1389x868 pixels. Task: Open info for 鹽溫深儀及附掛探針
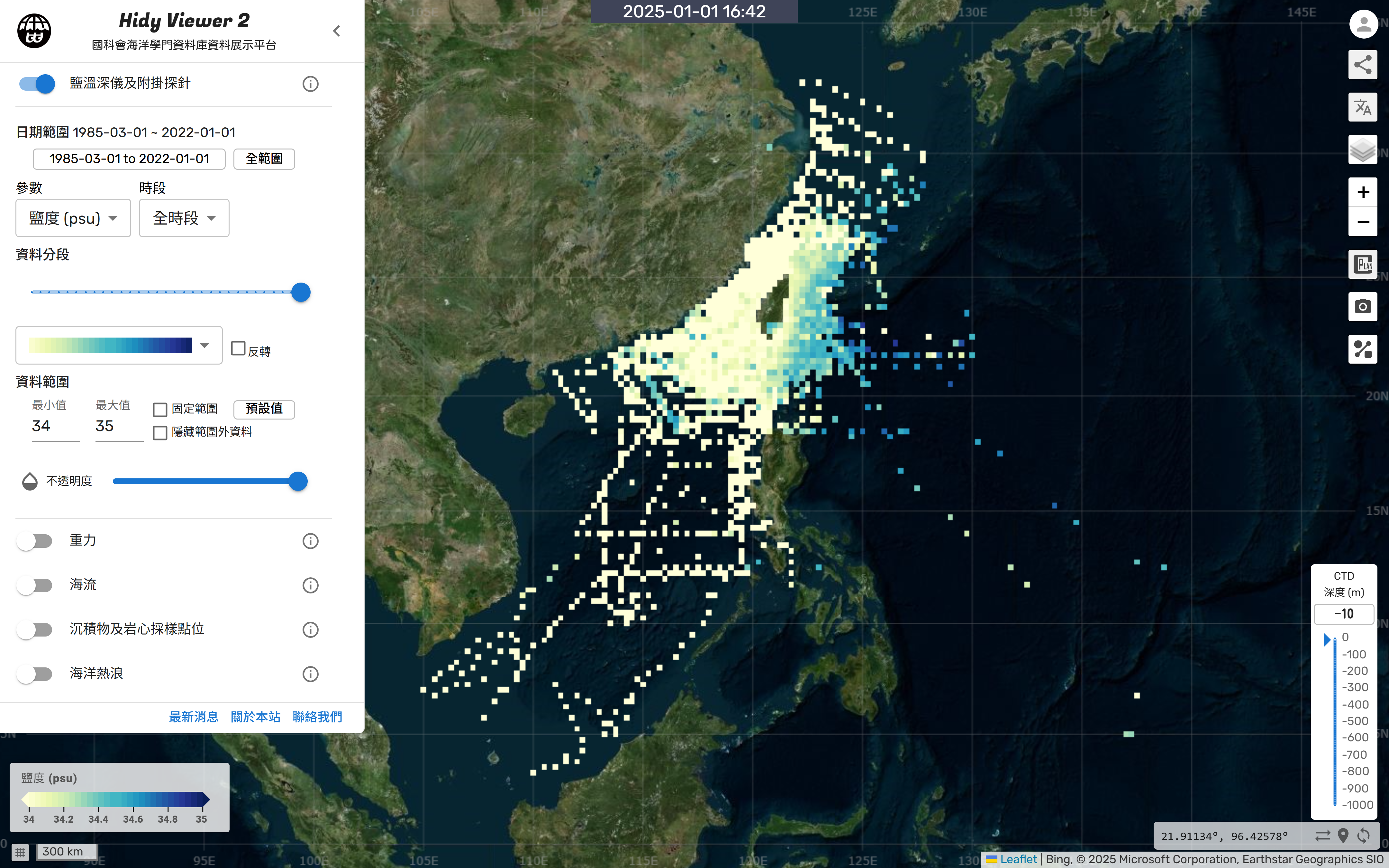tap(311, 84)
